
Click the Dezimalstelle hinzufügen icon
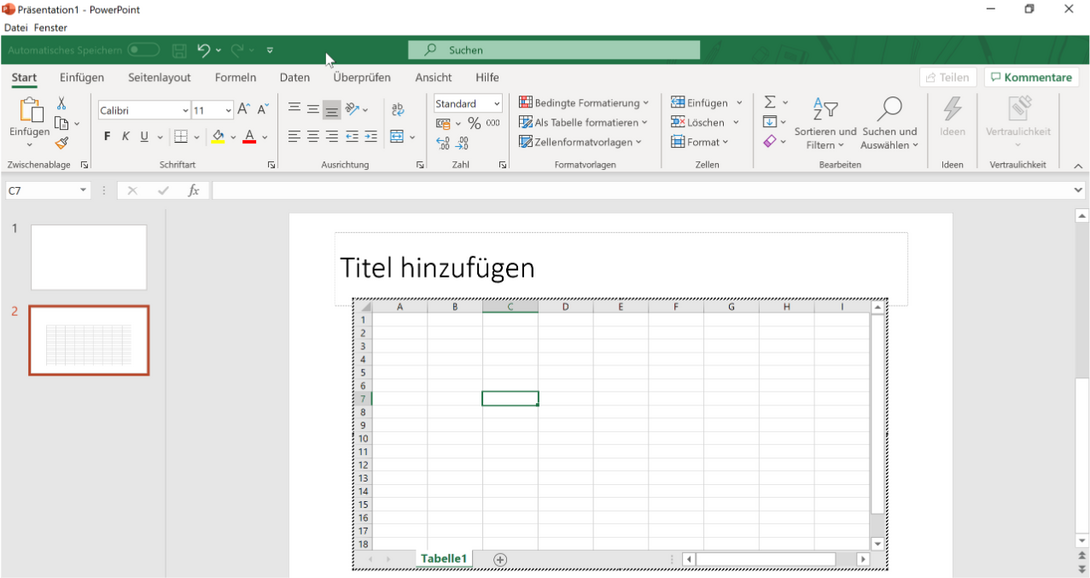[x=442, y=143]
